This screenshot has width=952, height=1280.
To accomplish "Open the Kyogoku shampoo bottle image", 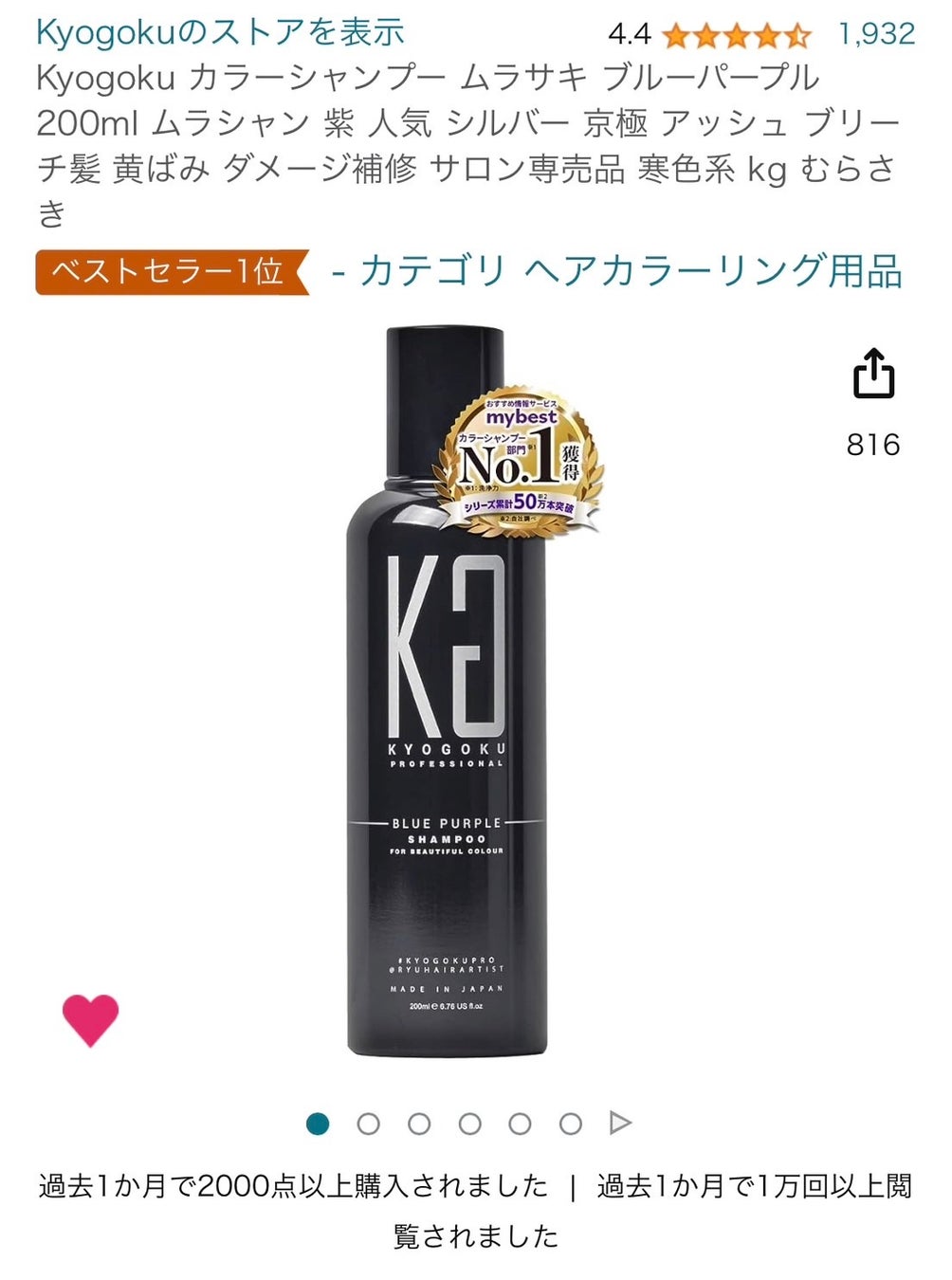I will pyautogui.click(x=447, y=692).
